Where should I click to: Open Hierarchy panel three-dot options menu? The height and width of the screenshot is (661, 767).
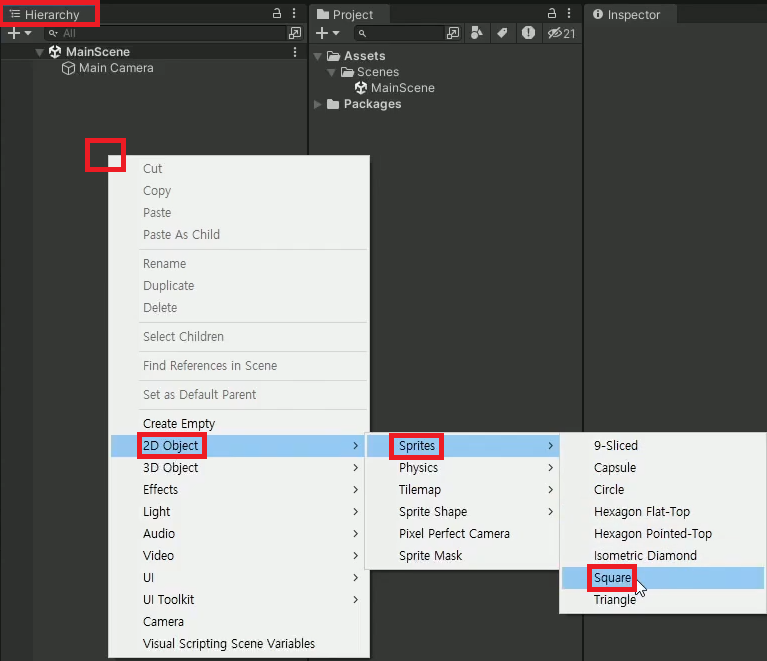point(294,13)
